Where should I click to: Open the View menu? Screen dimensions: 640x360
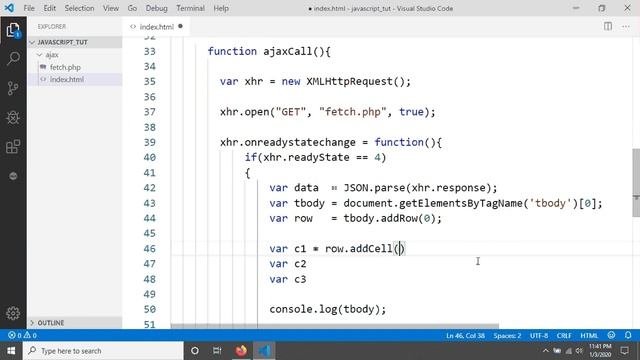(x=111, y=8)
